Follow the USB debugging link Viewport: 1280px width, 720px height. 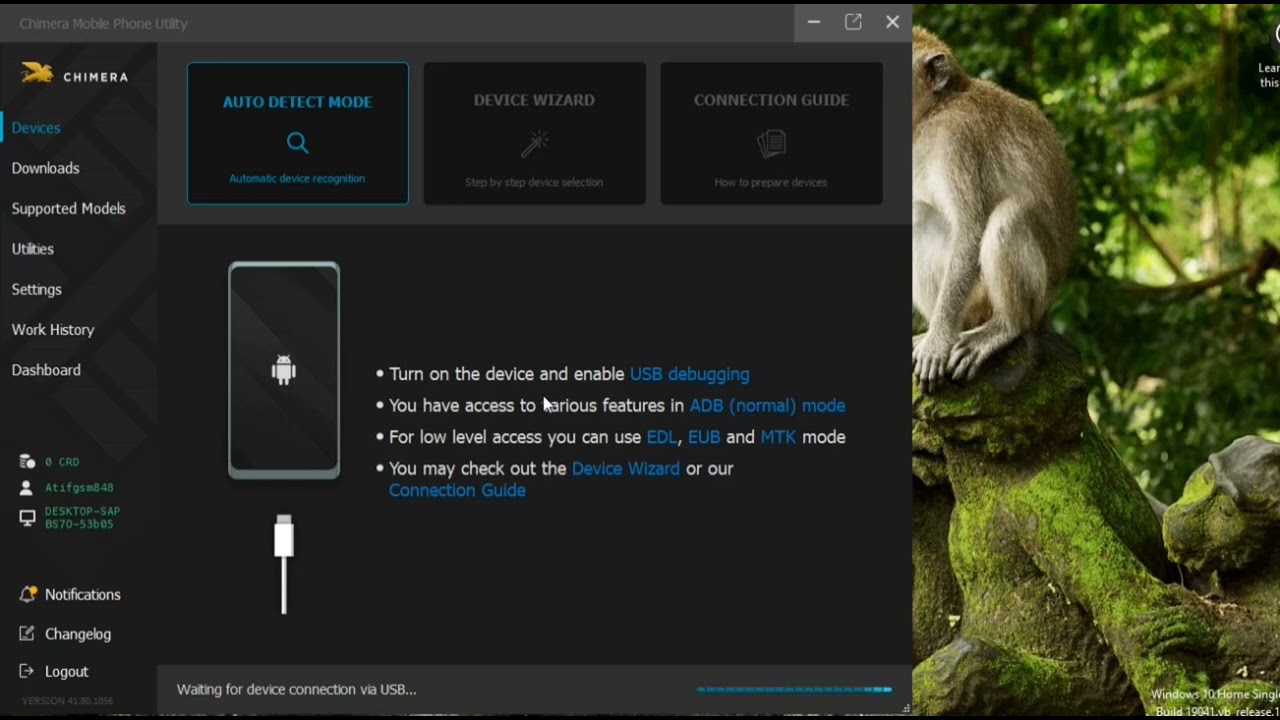(x=689, y=374)
